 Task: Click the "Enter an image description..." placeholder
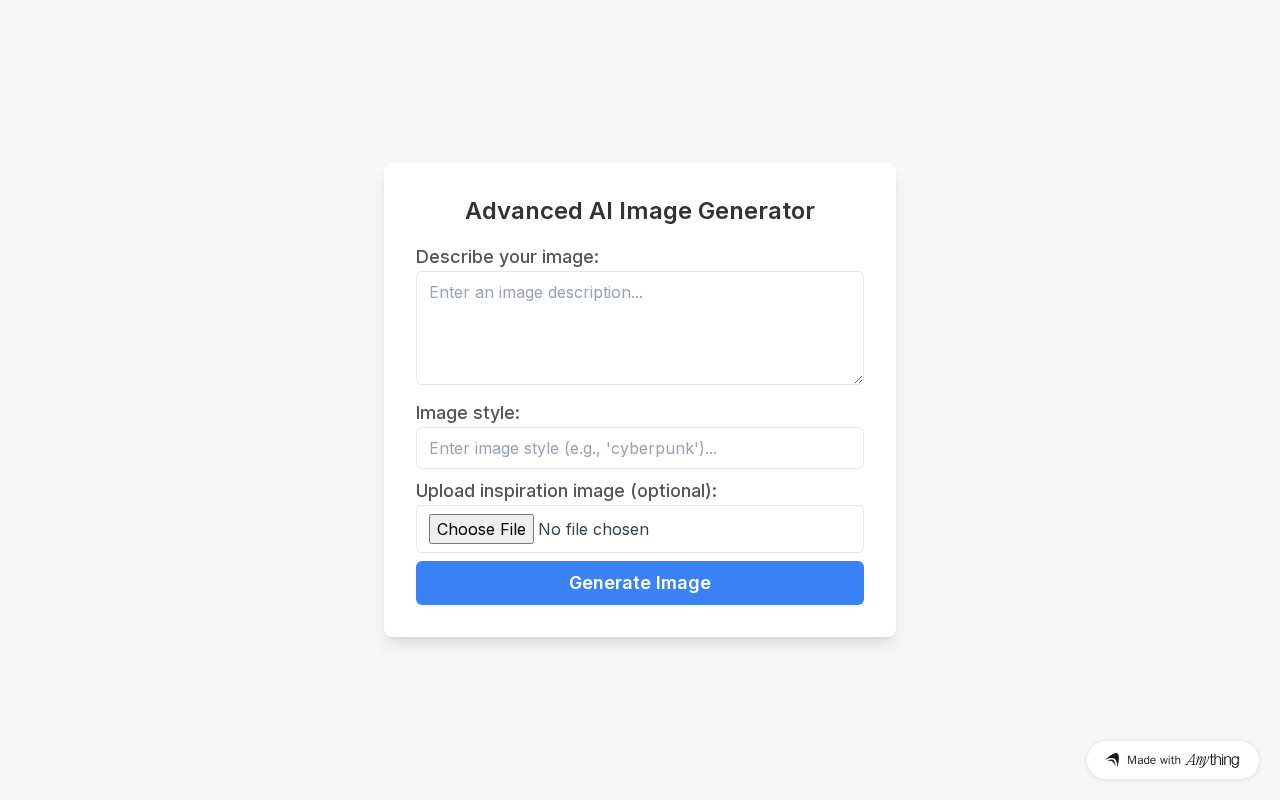(x=536, y=292)
